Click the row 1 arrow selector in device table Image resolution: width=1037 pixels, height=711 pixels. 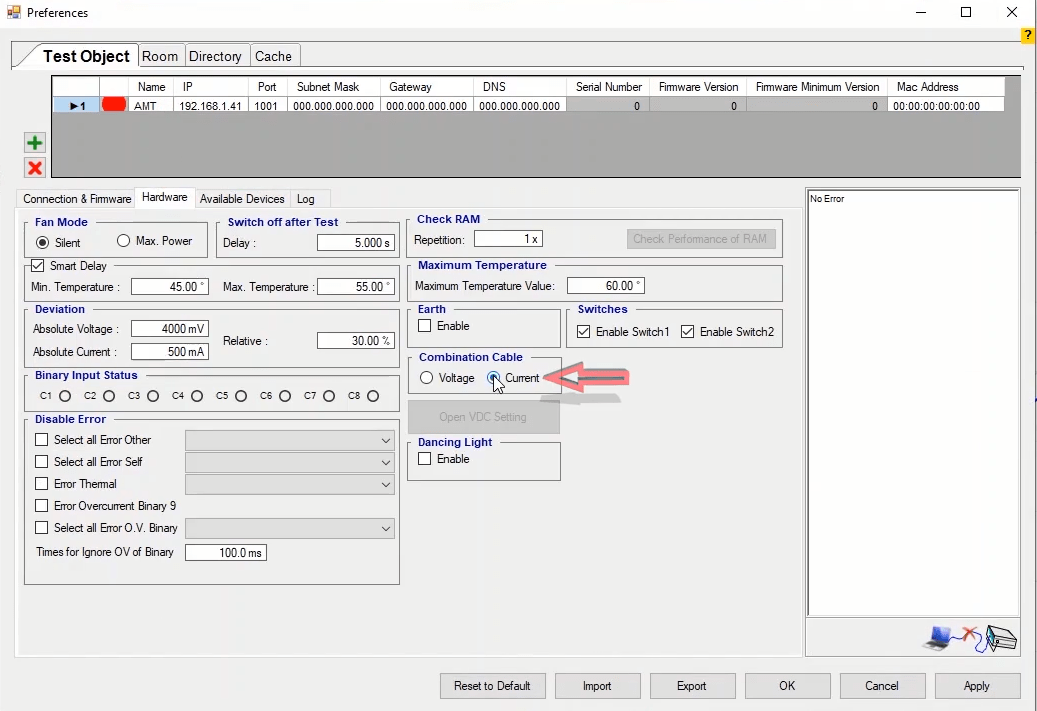(x=76, y=105)
